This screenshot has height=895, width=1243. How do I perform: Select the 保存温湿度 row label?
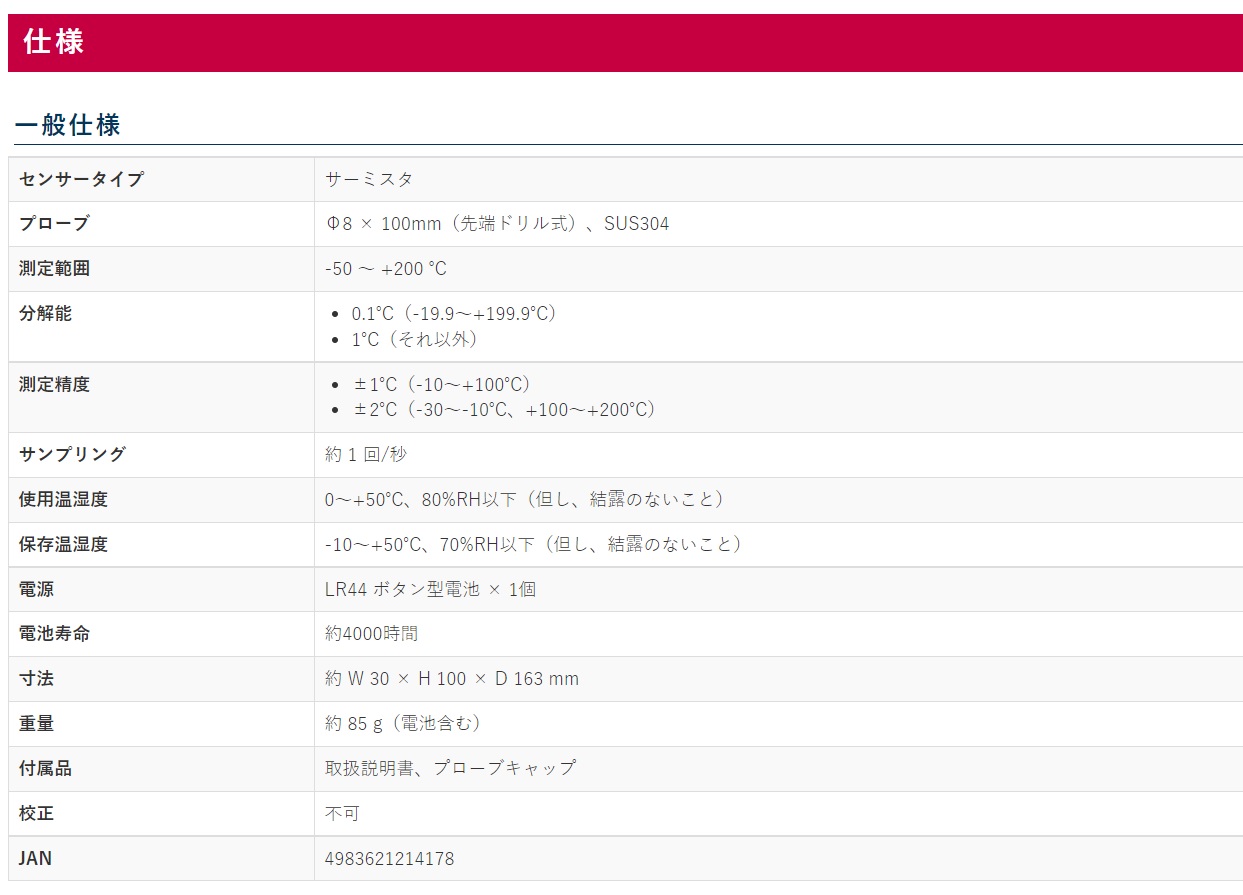pos(63,544)
